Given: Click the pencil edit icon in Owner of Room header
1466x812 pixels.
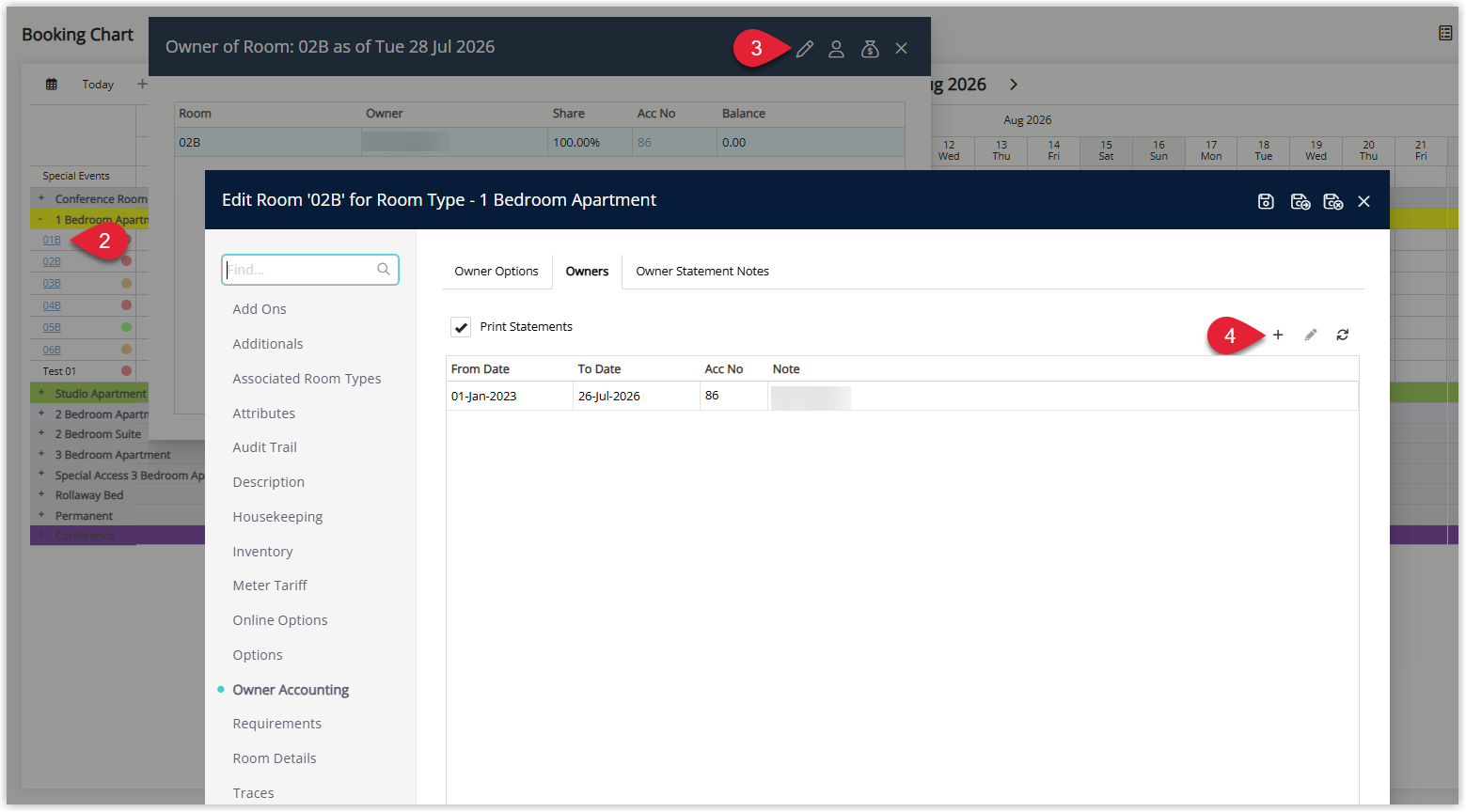Looking at the screenshot, I should tap(804, 49).
